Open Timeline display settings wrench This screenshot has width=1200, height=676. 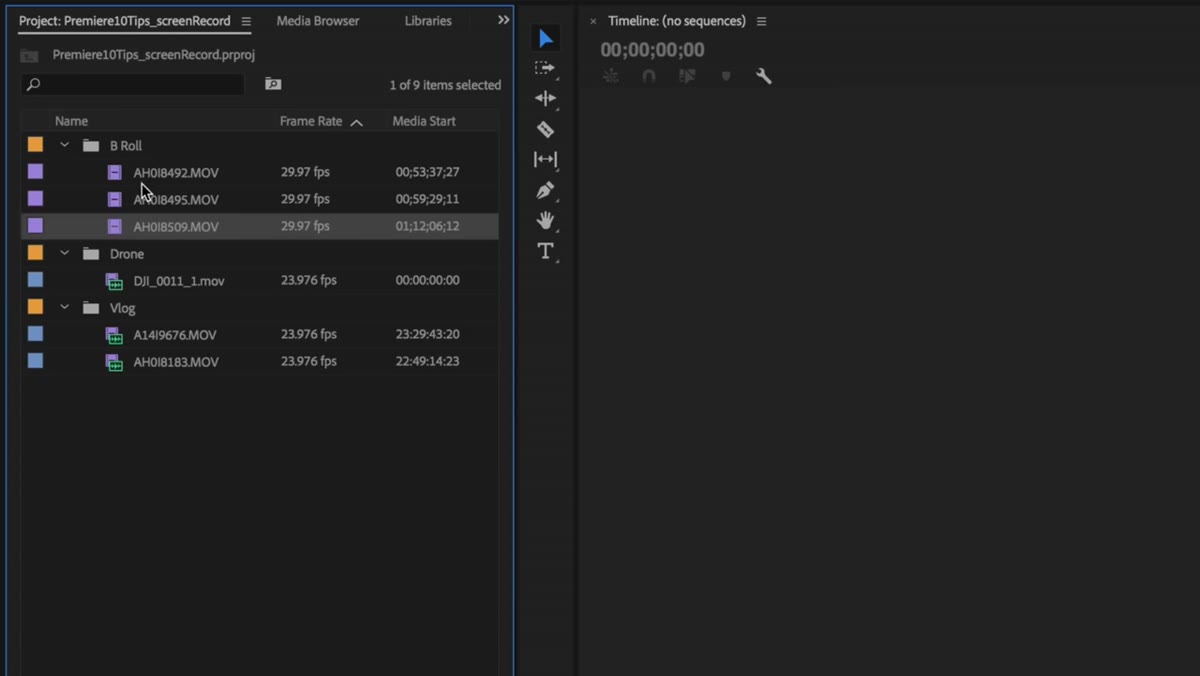tap(764, 76)
